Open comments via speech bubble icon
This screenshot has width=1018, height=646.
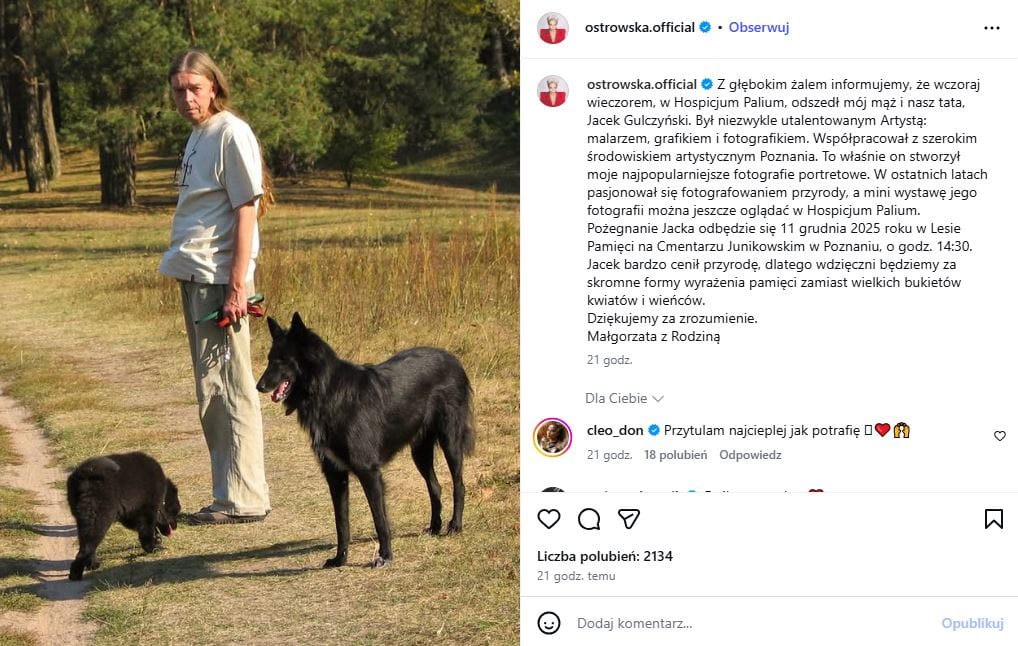point(589,519)
